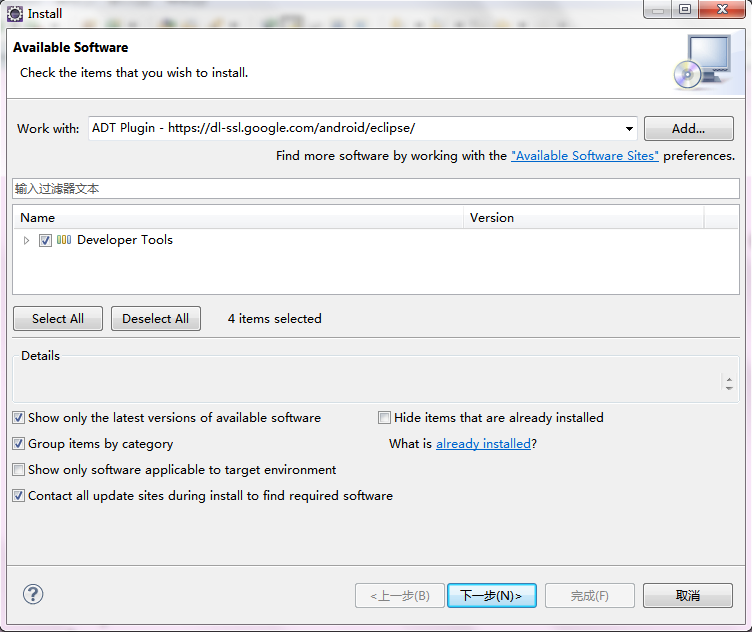Close the Install dialog window
The width and height of the screenshot is (752, 632).
(x=722, y=9)
